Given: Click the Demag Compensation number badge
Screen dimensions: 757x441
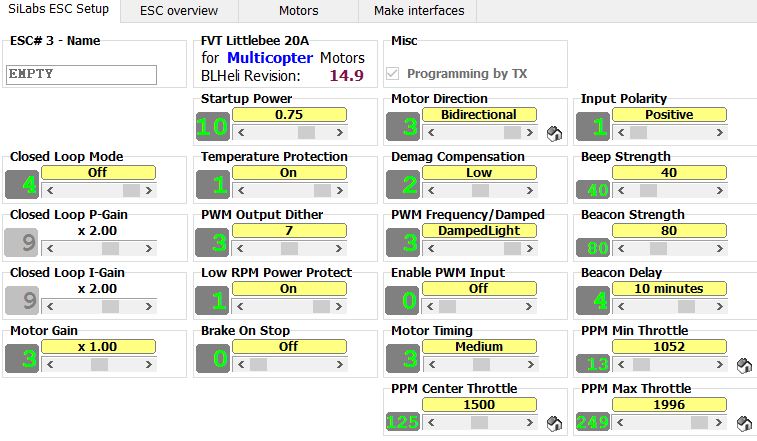Looking at the screenshot, I should point(403,184).
